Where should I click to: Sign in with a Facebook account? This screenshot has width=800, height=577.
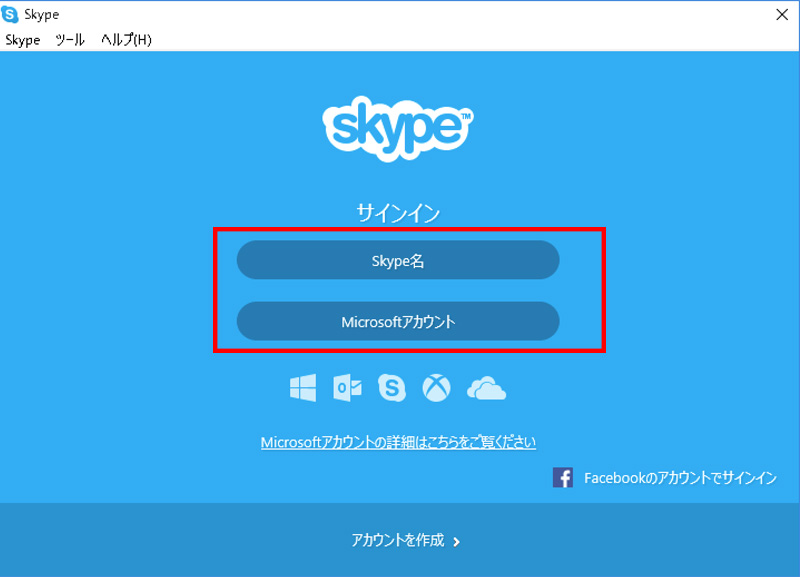[x=680, y=478]
